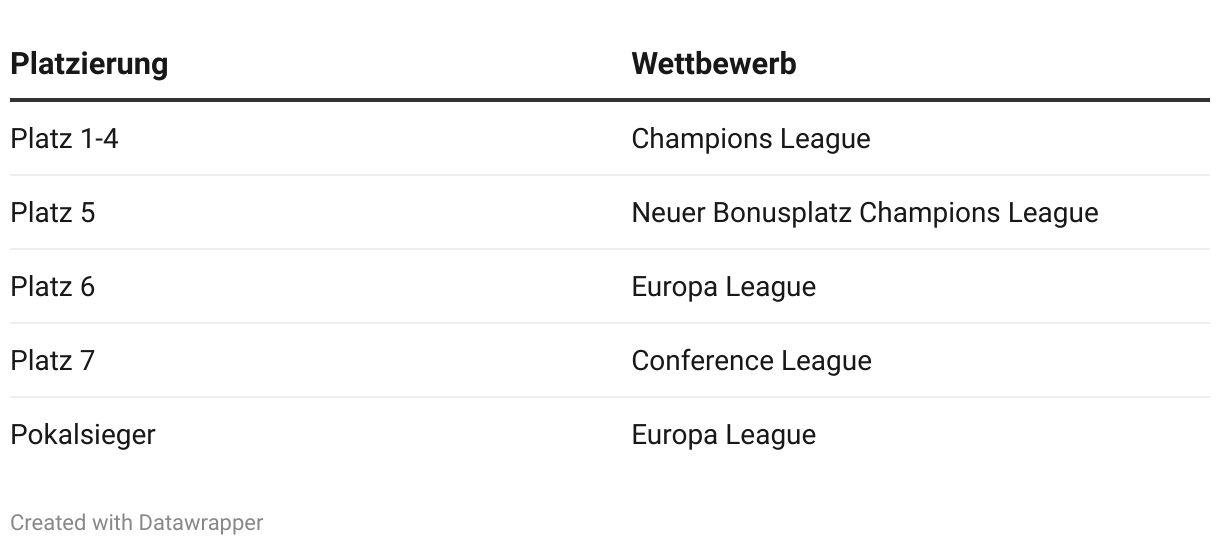The height and width of the screenshot is (546, 1220).
Task: Select the Champions League cell for Platz 1-4
Action: 750,139
